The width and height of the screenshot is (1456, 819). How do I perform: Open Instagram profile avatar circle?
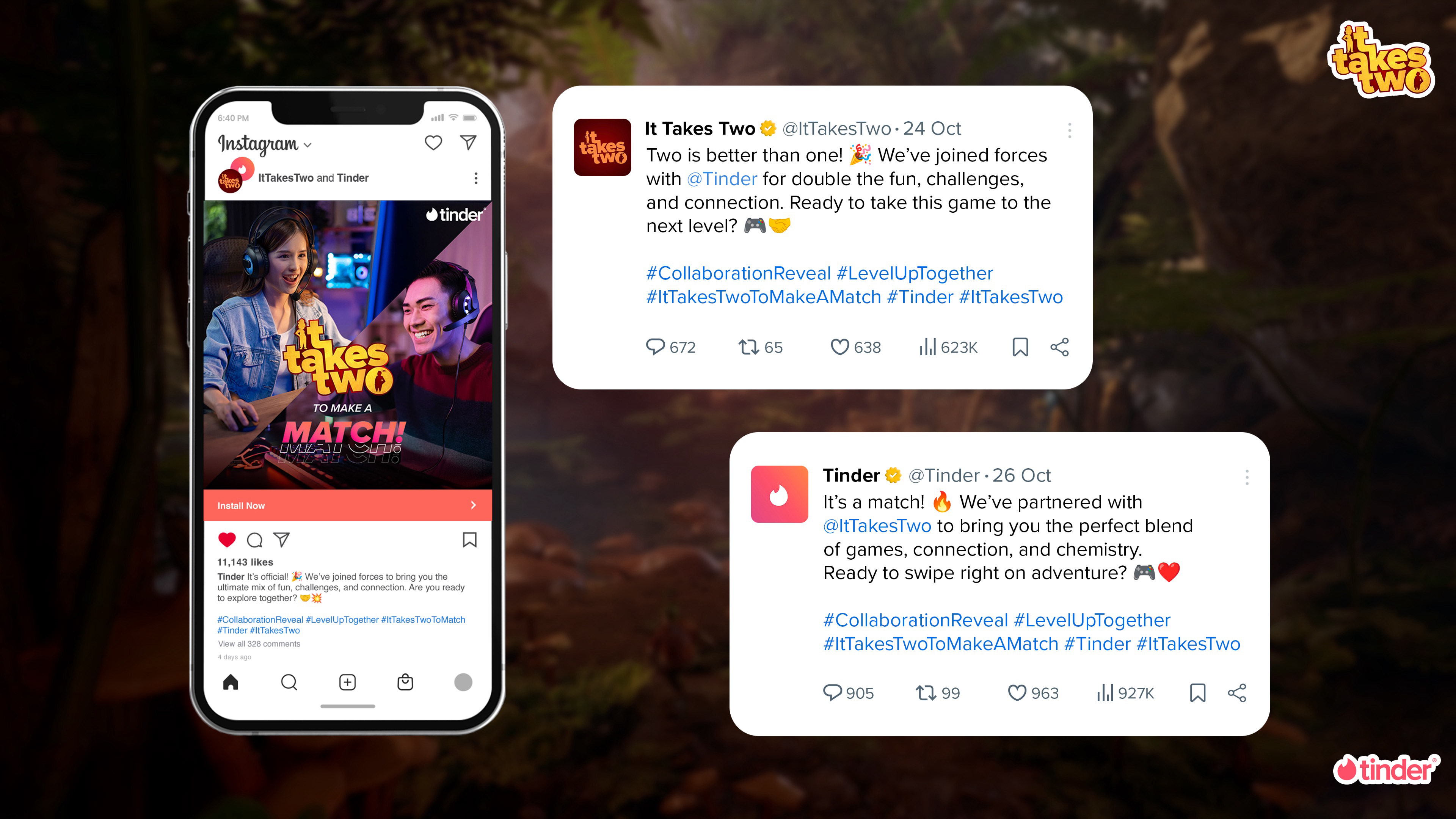pyautogui.click(x=463, y=682)
